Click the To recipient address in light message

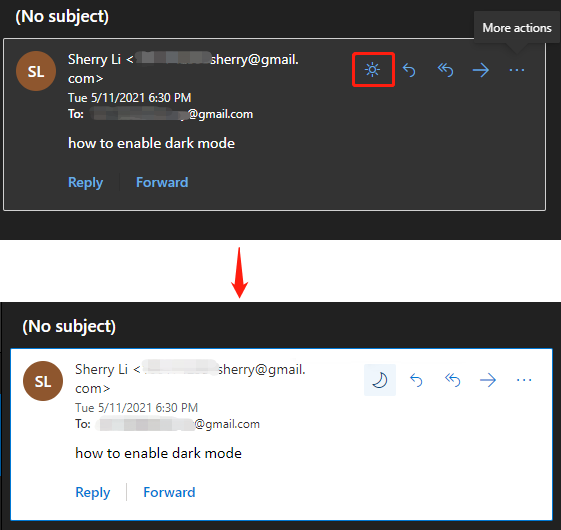[179, 424]
